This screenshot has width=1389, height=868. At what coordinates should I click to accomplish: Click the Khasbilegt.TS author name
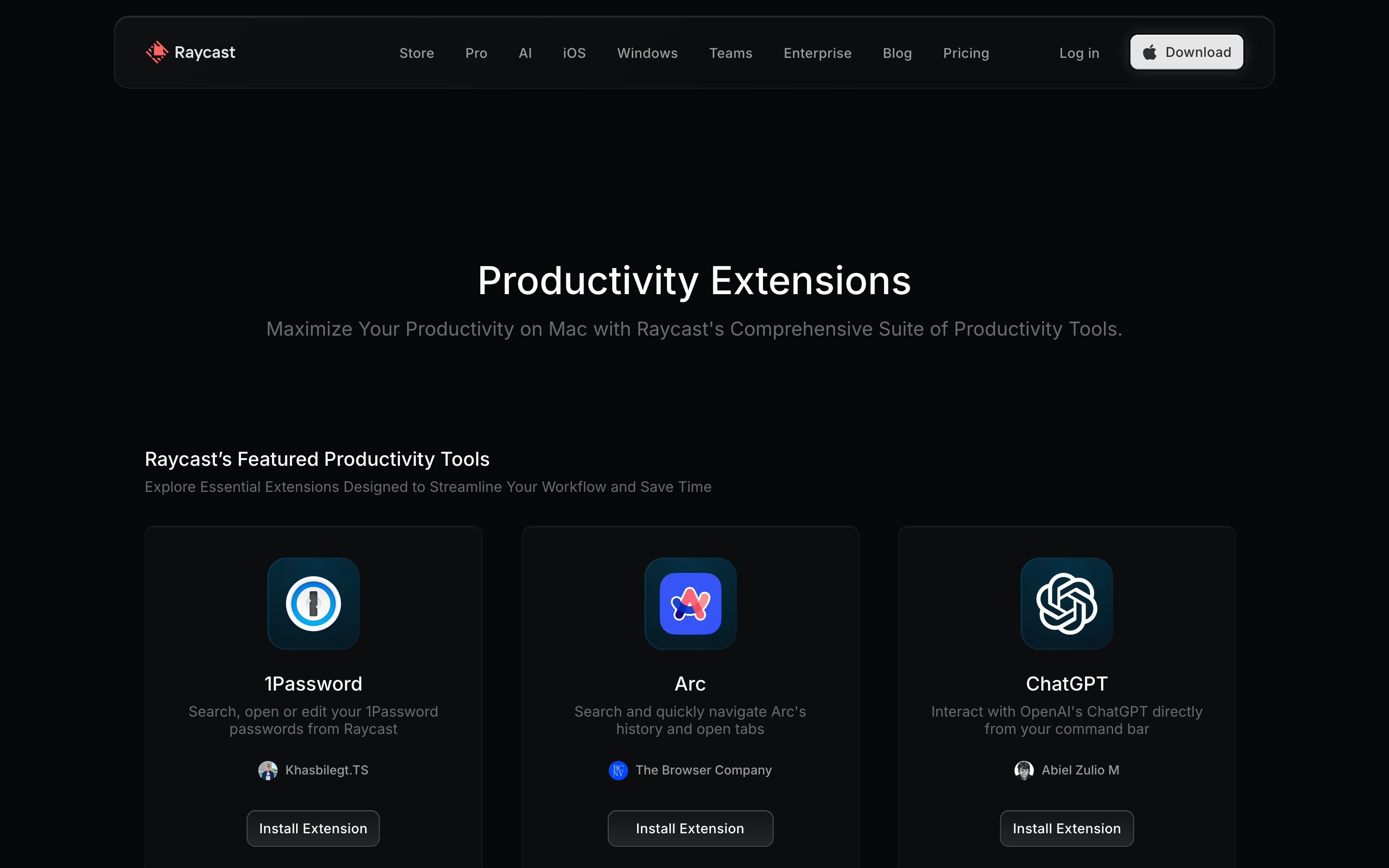[327, 771]
